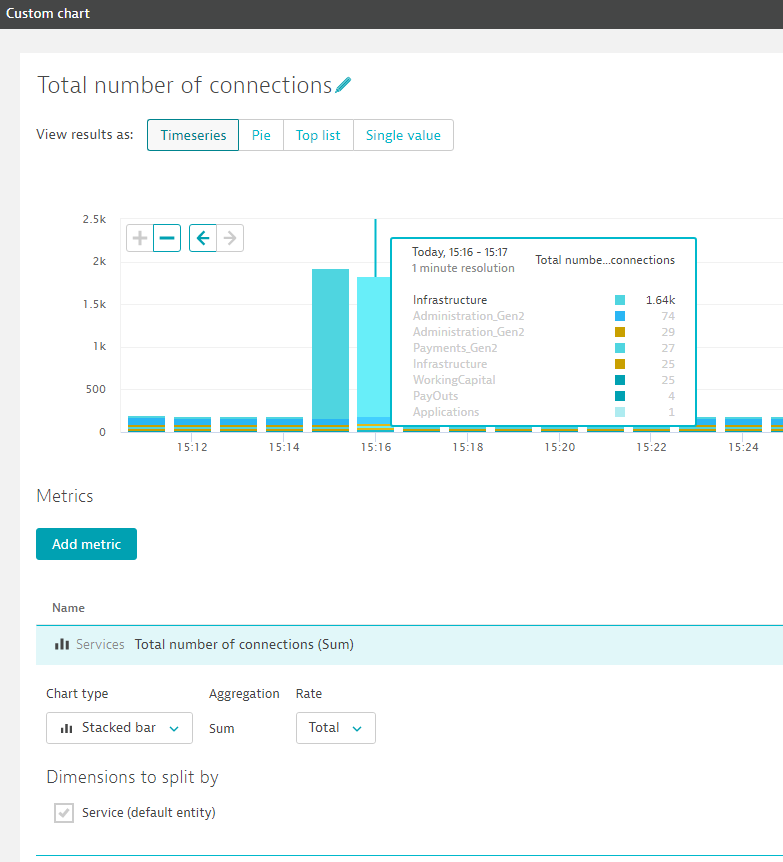Select the Top list view

[x=318, y=136]
